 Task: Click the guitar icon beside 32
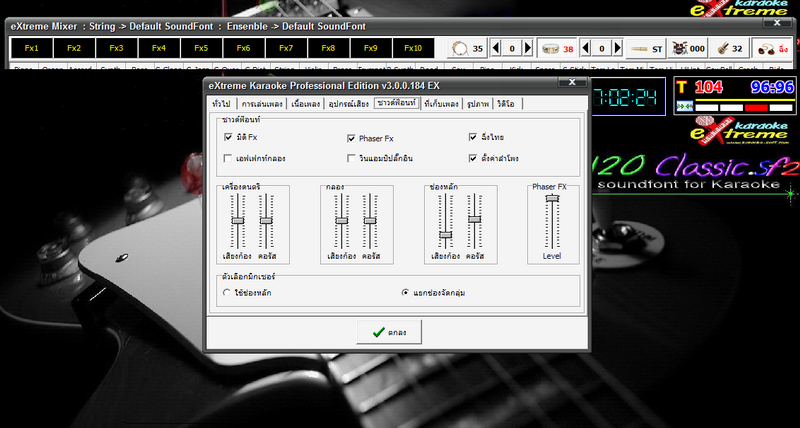tap(721, 48)
